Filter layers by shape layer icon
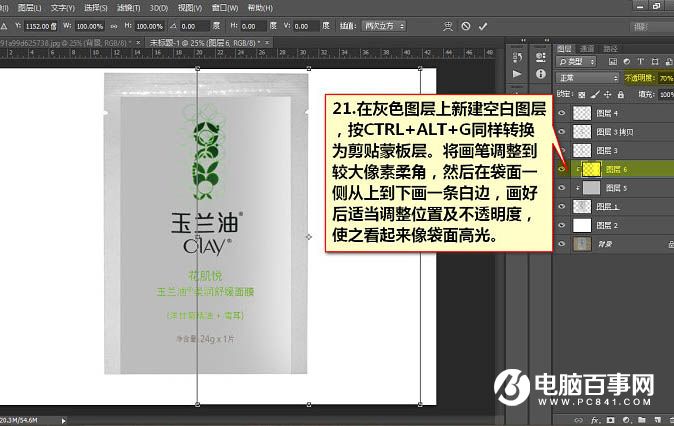The height and width of the screenshot is (426, 674). point(655,62)
